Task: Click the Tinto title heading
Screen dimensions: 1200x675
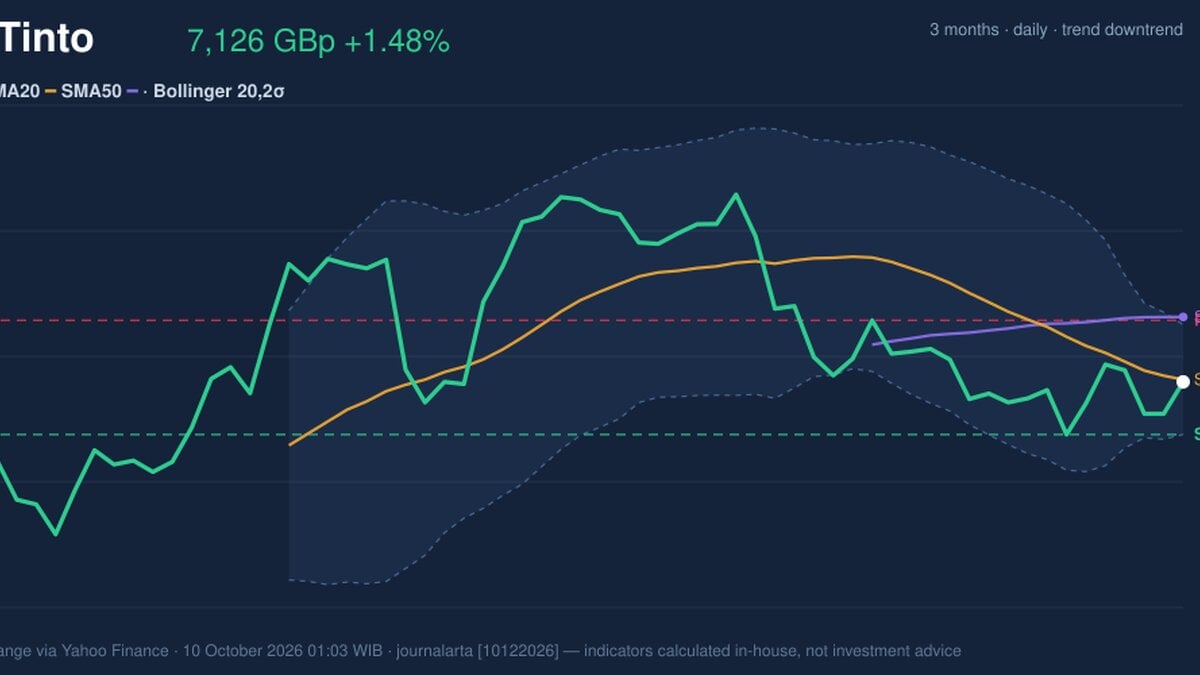Action: [x=46, y=39]
